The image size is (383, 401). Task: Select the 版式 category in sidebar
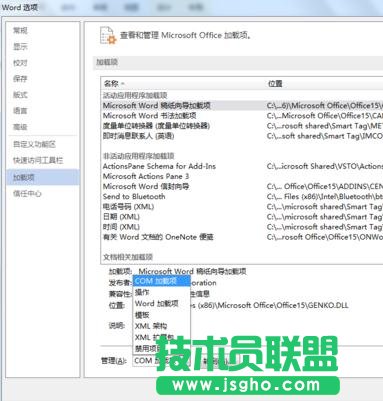(x=20, y=95)
